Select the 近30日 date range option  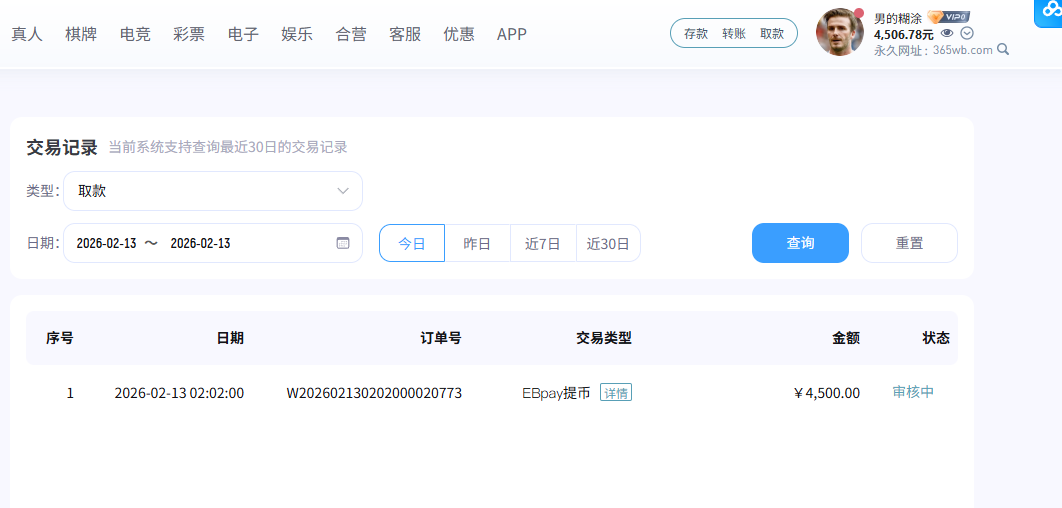pyautogui.click(x=608, y=243)
